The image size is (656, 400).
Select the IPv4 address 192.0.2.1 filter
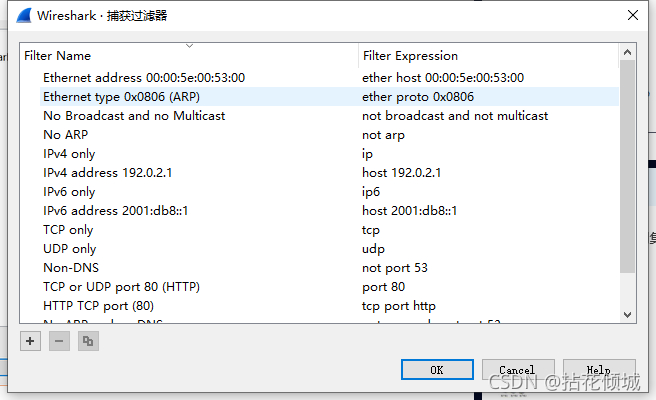[x=108, y=173]
